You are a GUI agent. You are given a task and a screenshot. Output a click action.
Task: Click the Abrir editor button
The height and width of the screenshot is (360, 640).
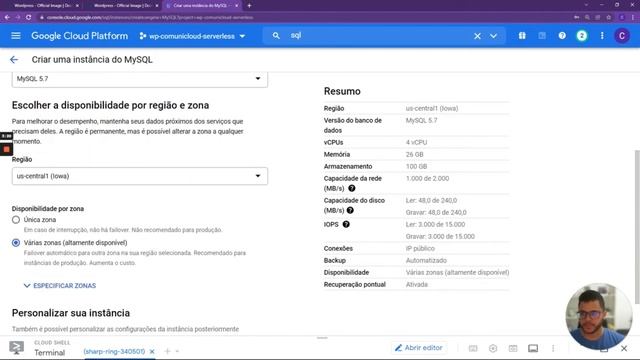point(419,348)
